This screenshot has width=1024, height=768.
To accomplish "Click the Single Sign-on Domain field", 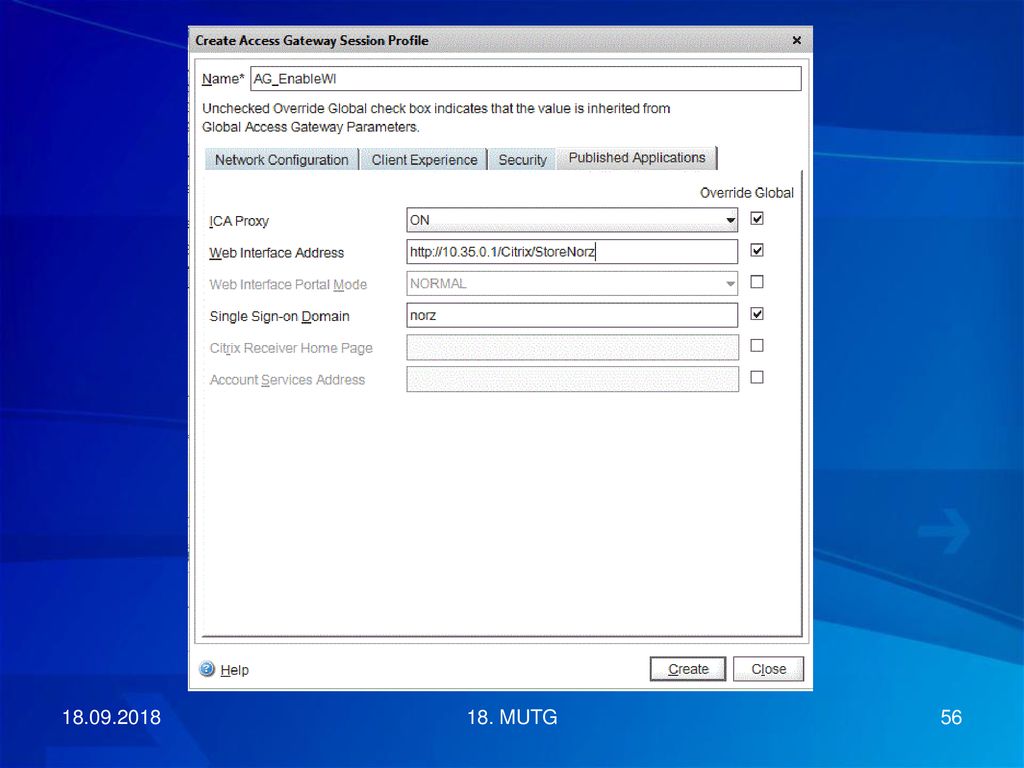I will 572,315.
